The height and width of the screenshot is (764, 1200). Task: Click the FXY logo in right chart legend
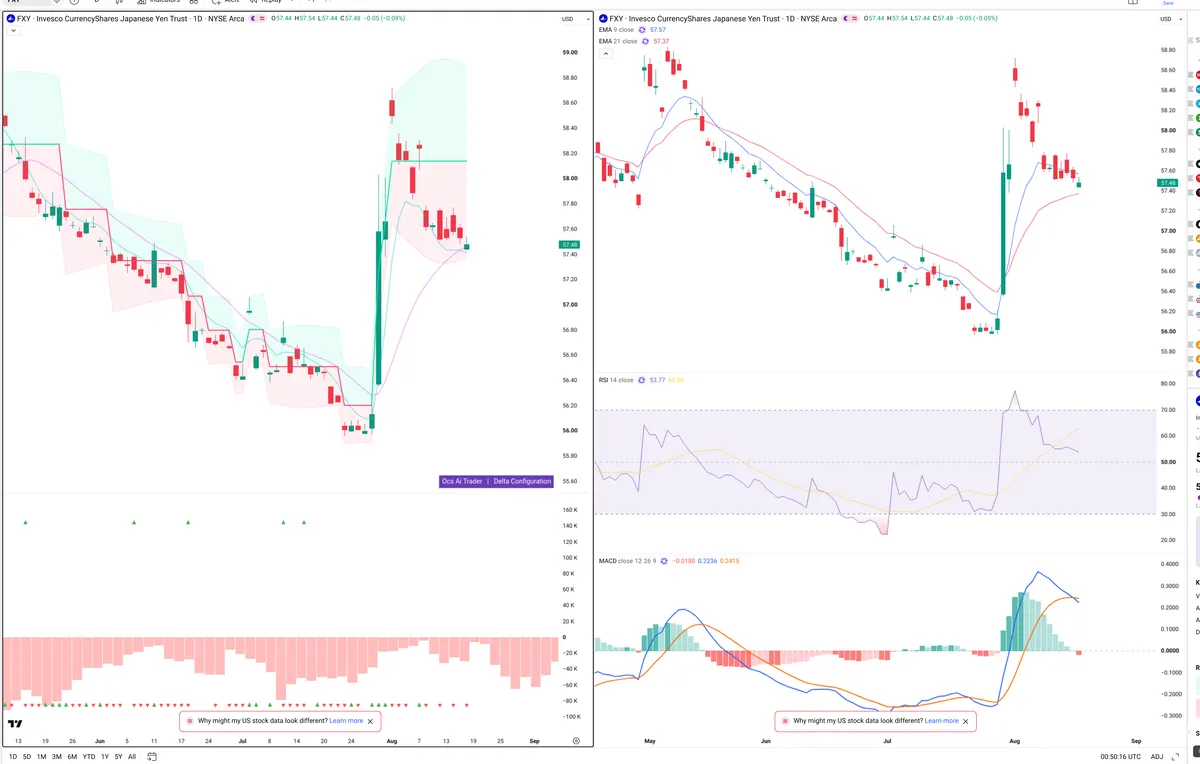point(603,19)
